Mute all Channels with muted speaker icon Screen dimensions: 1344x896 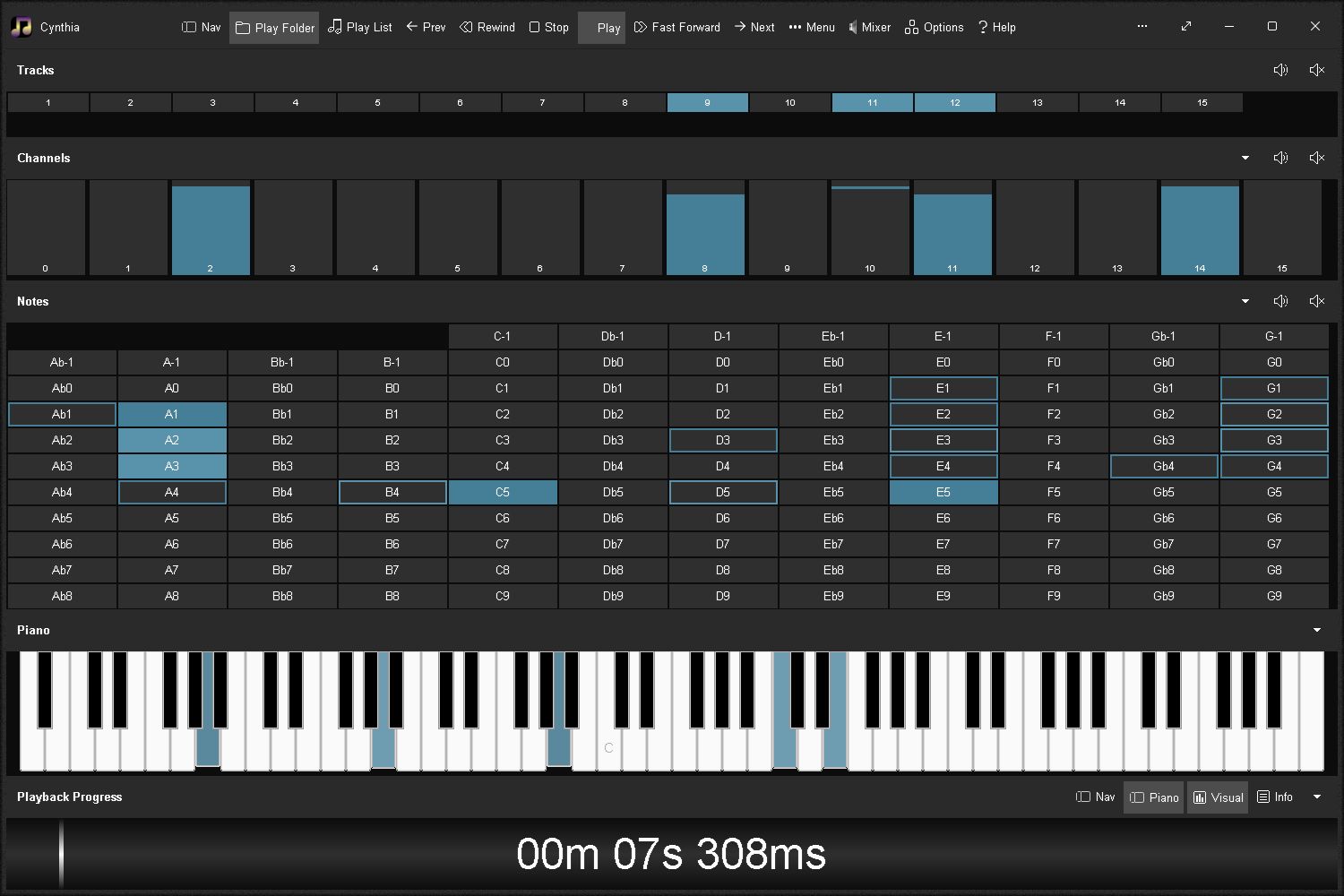[x=1317, y=158]
